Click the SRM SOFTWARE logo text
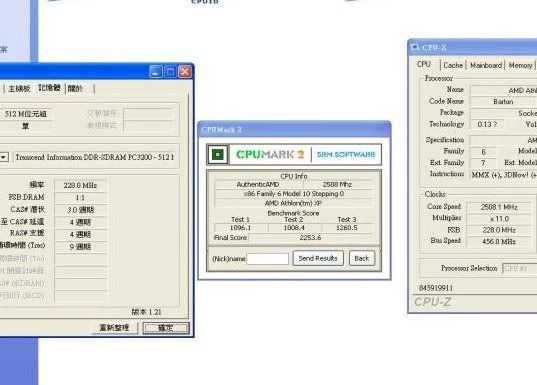The height and width of the screenshot is (385, 537). click(346, 154)
